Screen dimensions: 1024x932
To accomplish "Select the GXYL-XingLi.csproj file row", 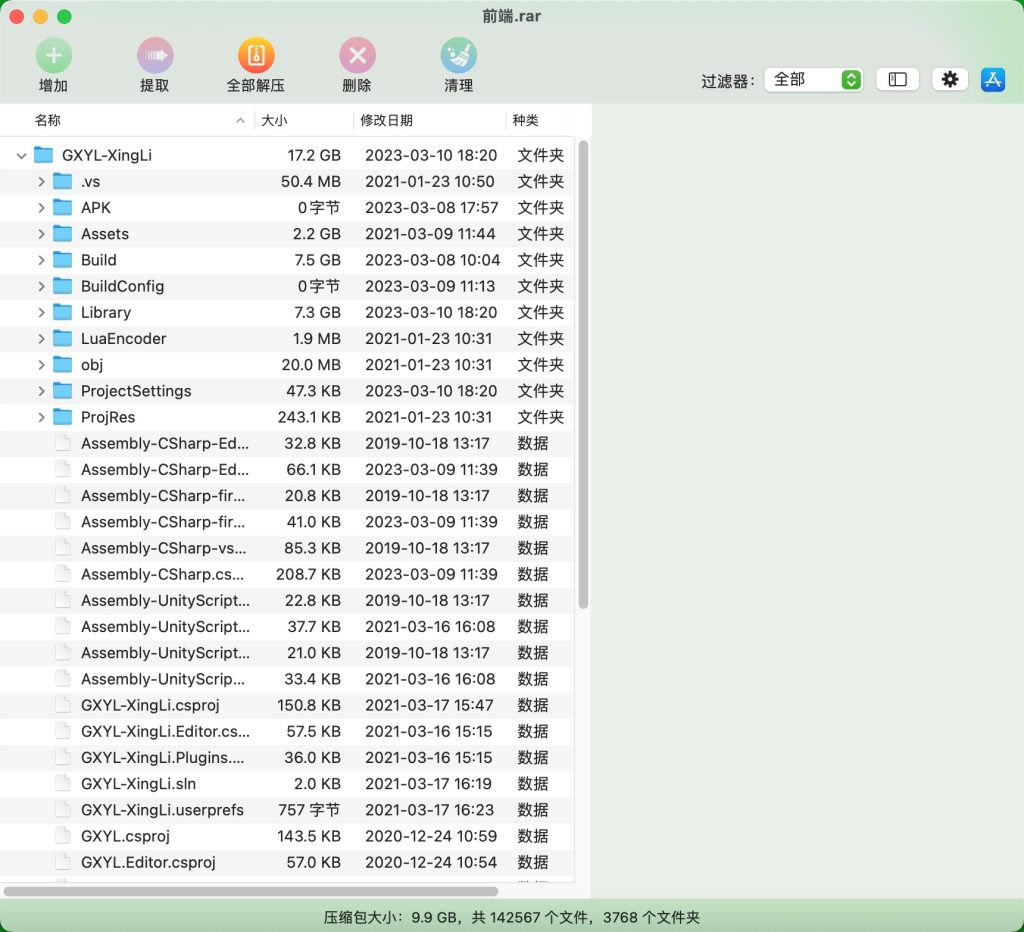I will coord(150,705).
